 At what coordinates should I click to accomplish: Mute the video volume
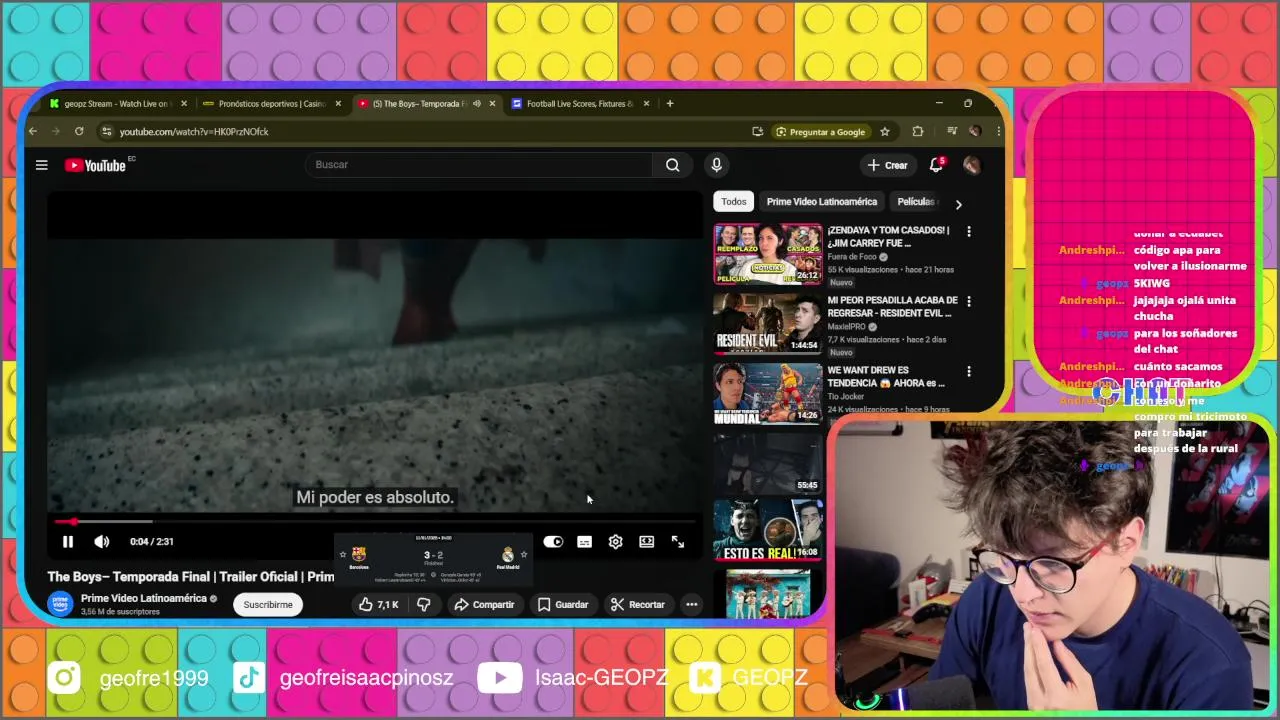[x=102, y=542]
